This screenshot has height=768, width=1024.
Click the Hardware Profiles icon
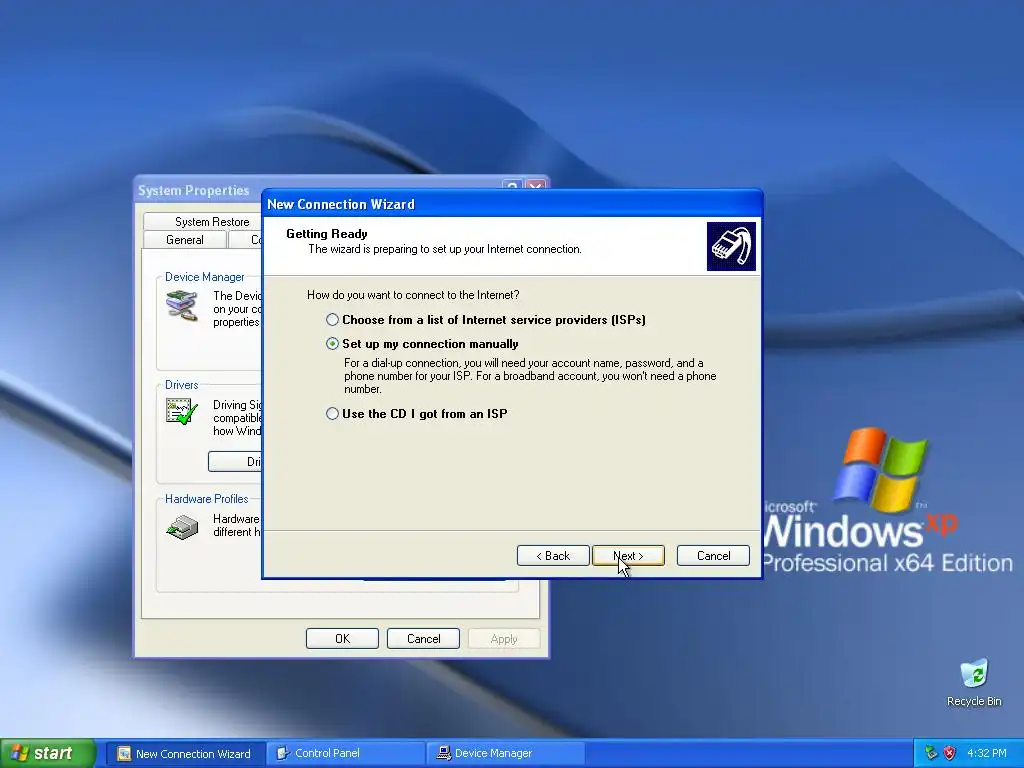[182, 526]
